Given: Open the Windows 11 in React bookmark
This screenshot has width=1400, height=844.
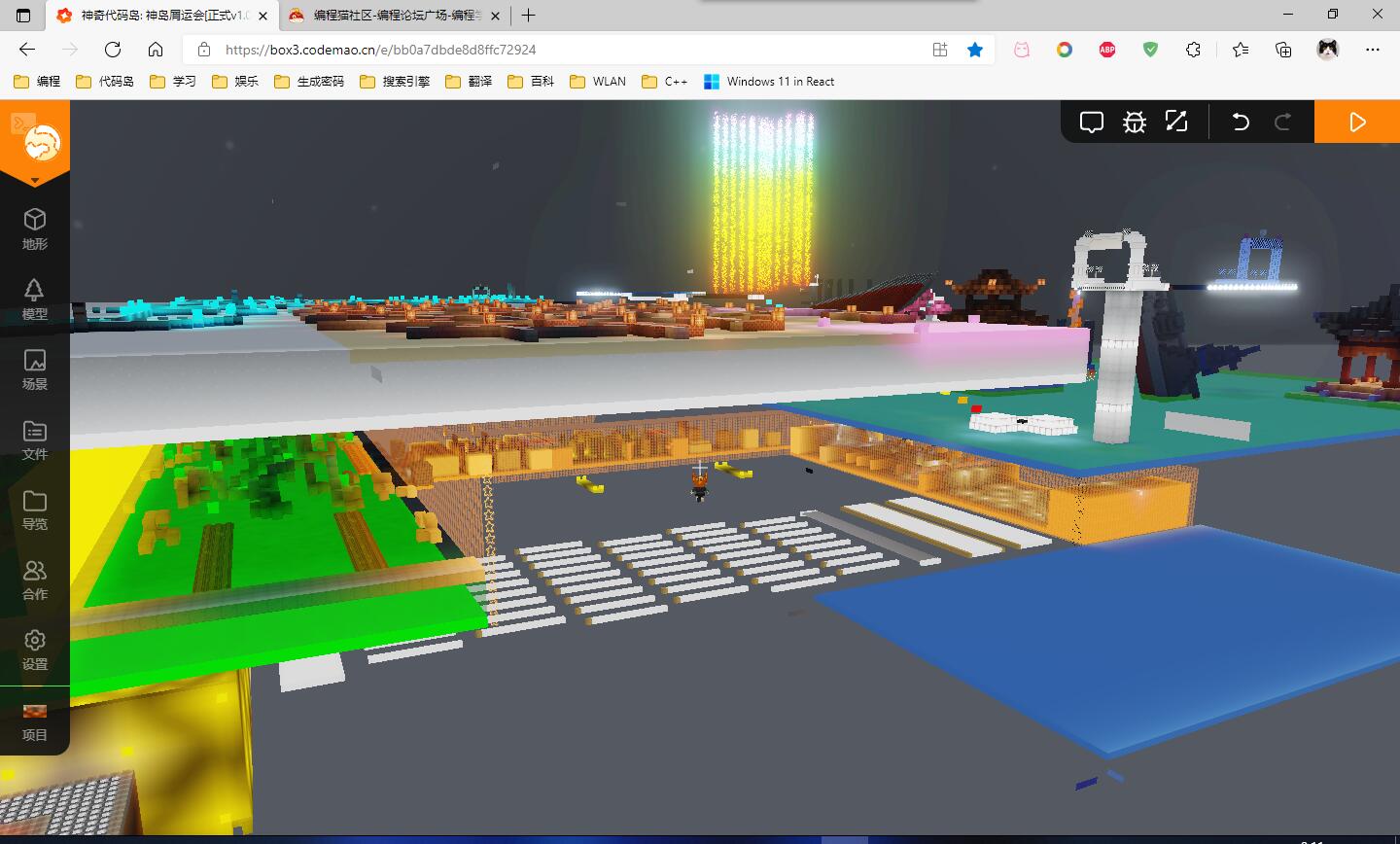Looking at the screenshot, I should coord(769,82).
